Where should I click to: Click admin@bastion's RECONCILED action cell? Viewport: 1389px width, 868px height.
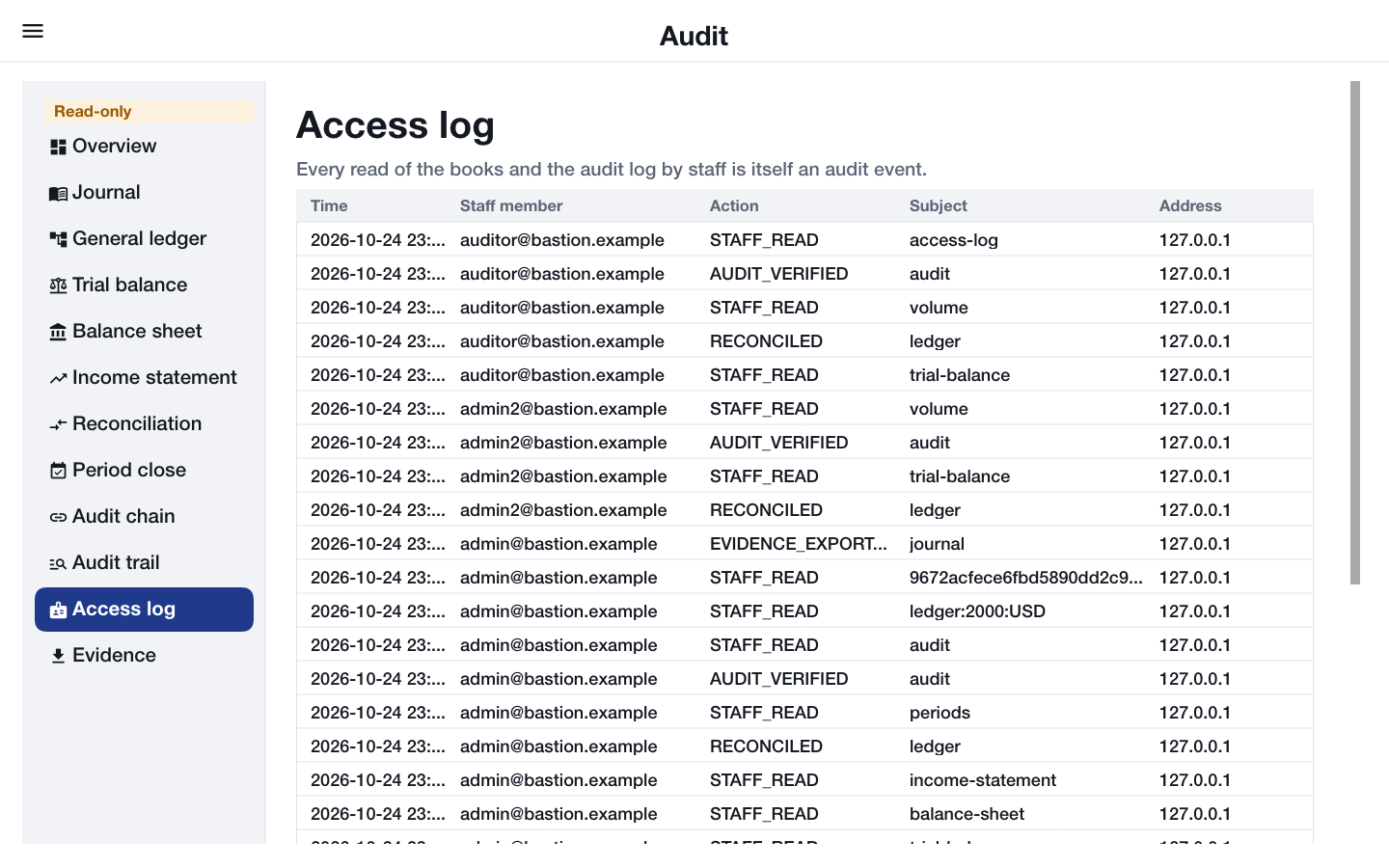[766, 746]
